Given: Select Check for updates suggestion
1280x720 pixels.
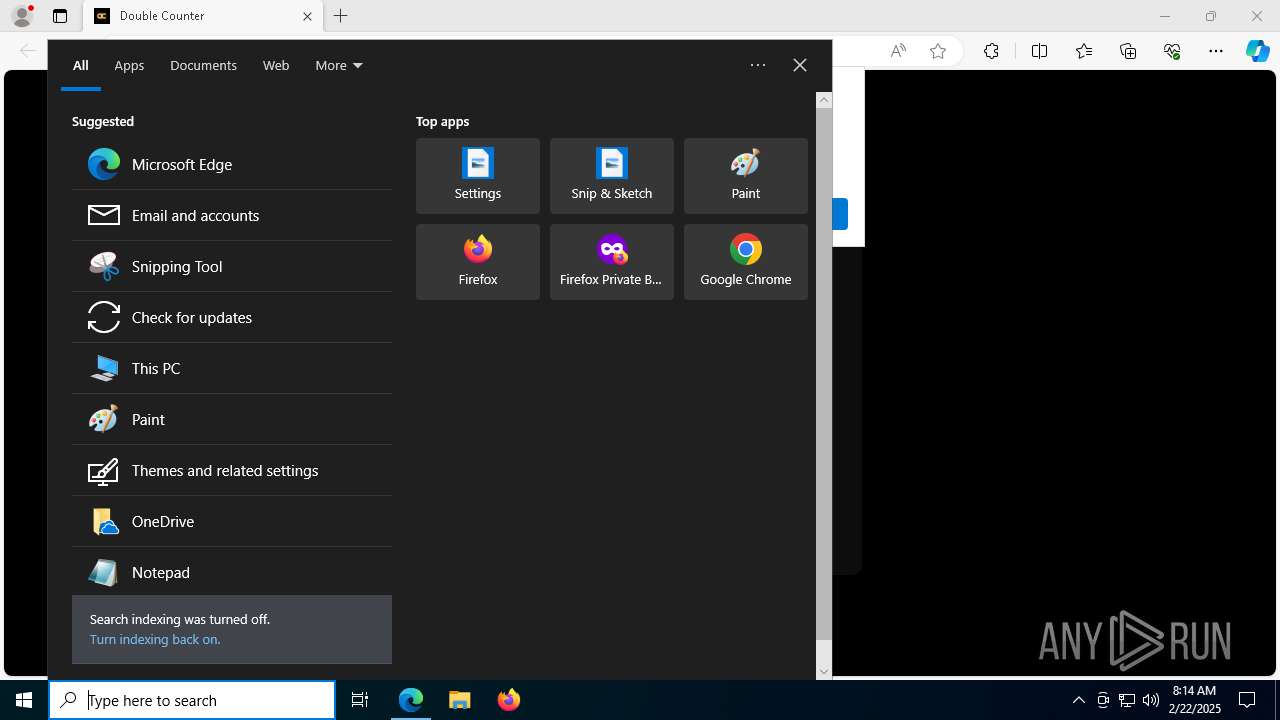Looking at the screenshot, I should tap(232, 317).
